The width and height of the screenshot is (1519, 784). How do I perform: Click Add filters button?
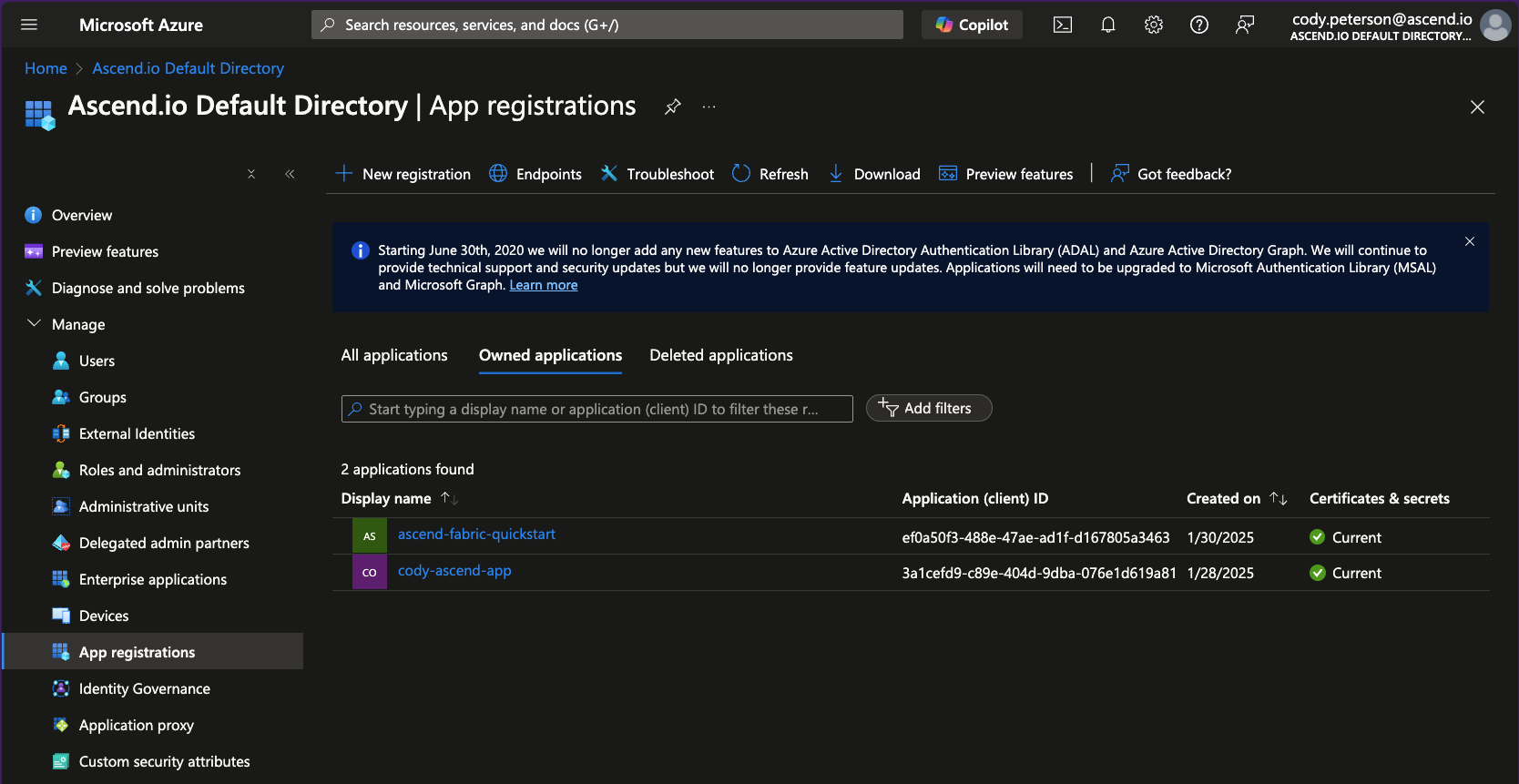click(929, 408)
